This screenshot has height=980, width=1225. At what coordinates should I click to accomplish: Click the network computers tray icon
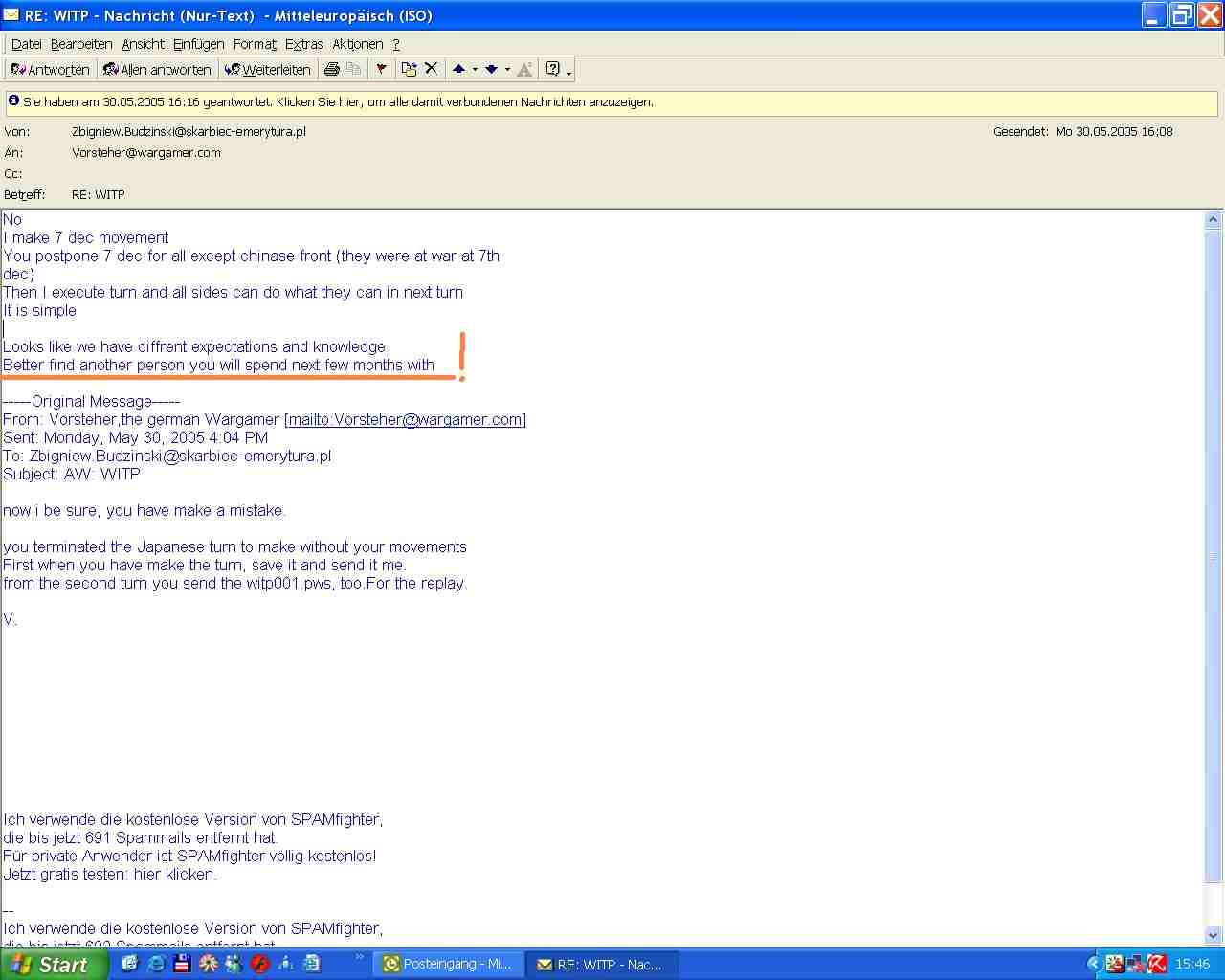pyautogui.click(x=1136, y=965)
